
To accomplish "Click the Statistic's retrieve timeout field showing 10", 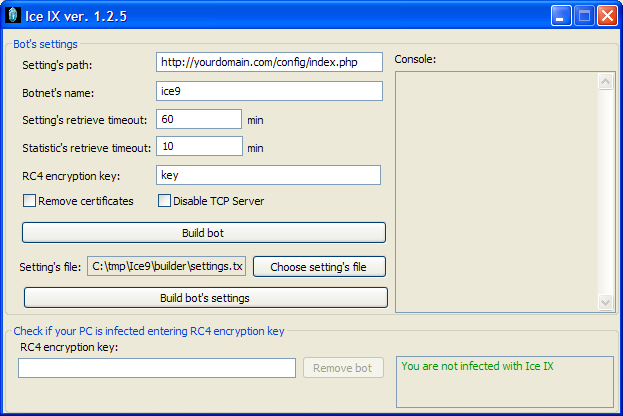I will pos(199,146).
